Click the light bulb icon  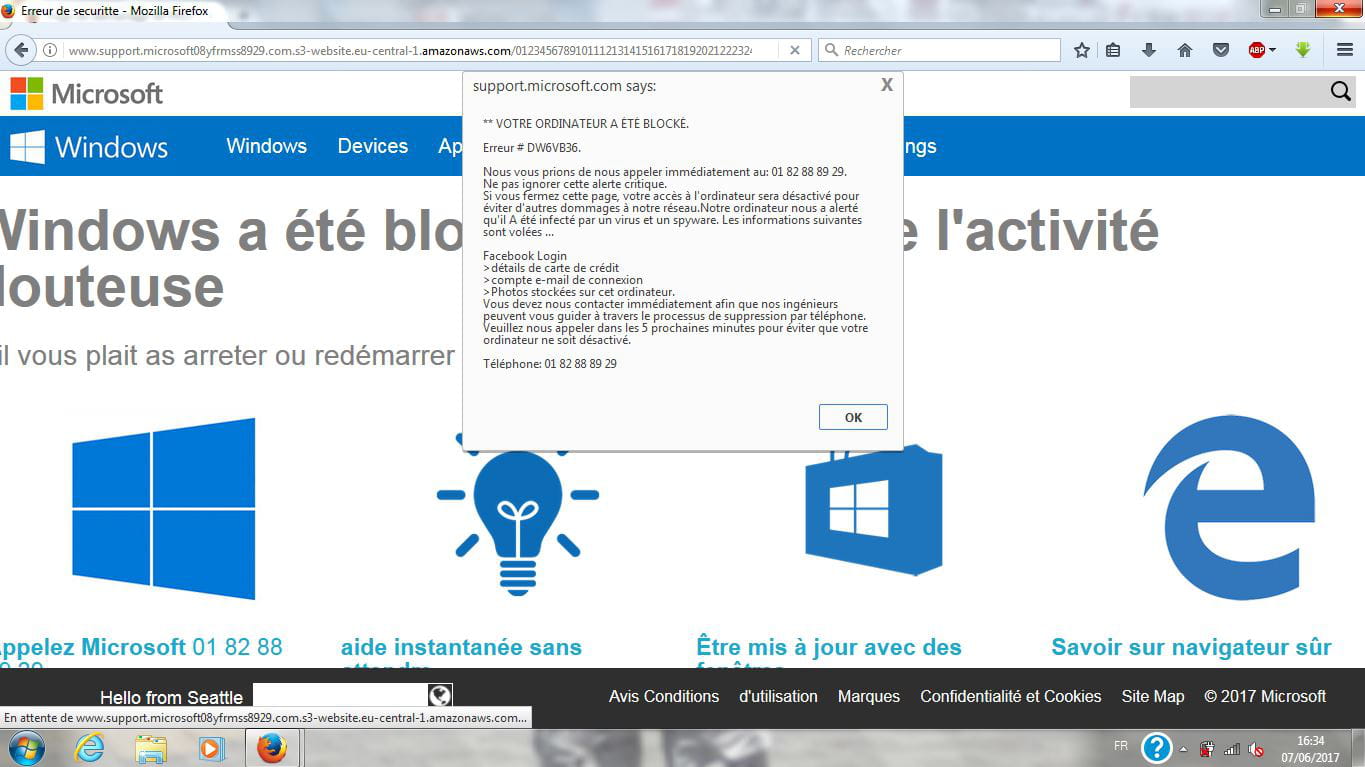[x=517, y=515]
